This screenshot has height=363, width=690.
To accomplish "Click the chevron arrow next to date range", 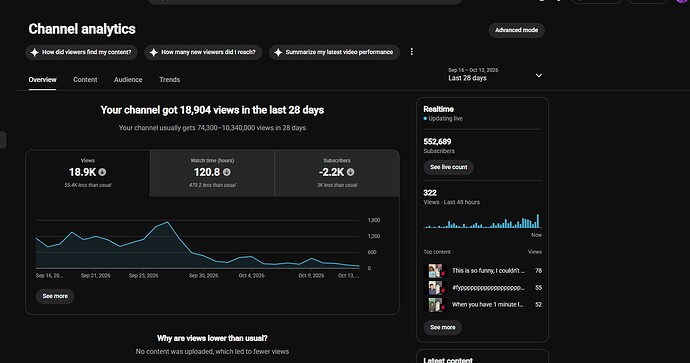I will click(539, 76).
